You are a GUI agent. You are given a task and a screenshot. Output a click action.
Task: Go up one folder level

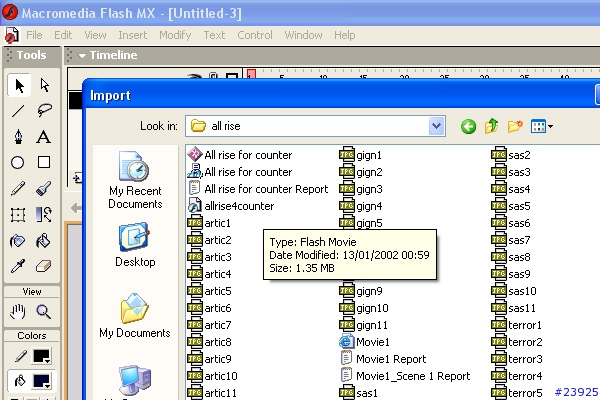tap(491, 126)
